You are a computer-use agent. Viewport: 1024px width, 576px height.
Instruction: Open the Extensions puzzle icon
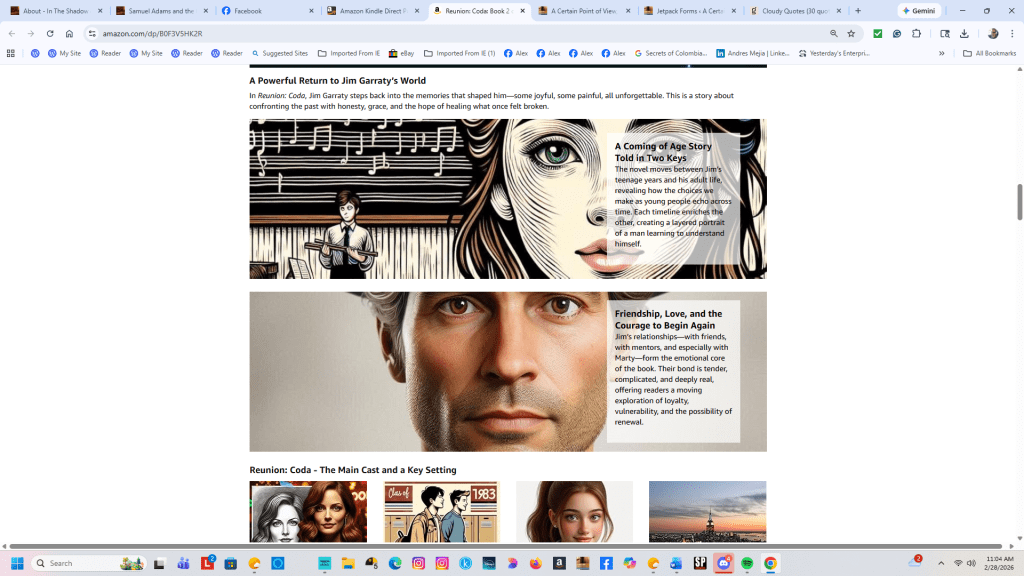(x=916, y=33)
